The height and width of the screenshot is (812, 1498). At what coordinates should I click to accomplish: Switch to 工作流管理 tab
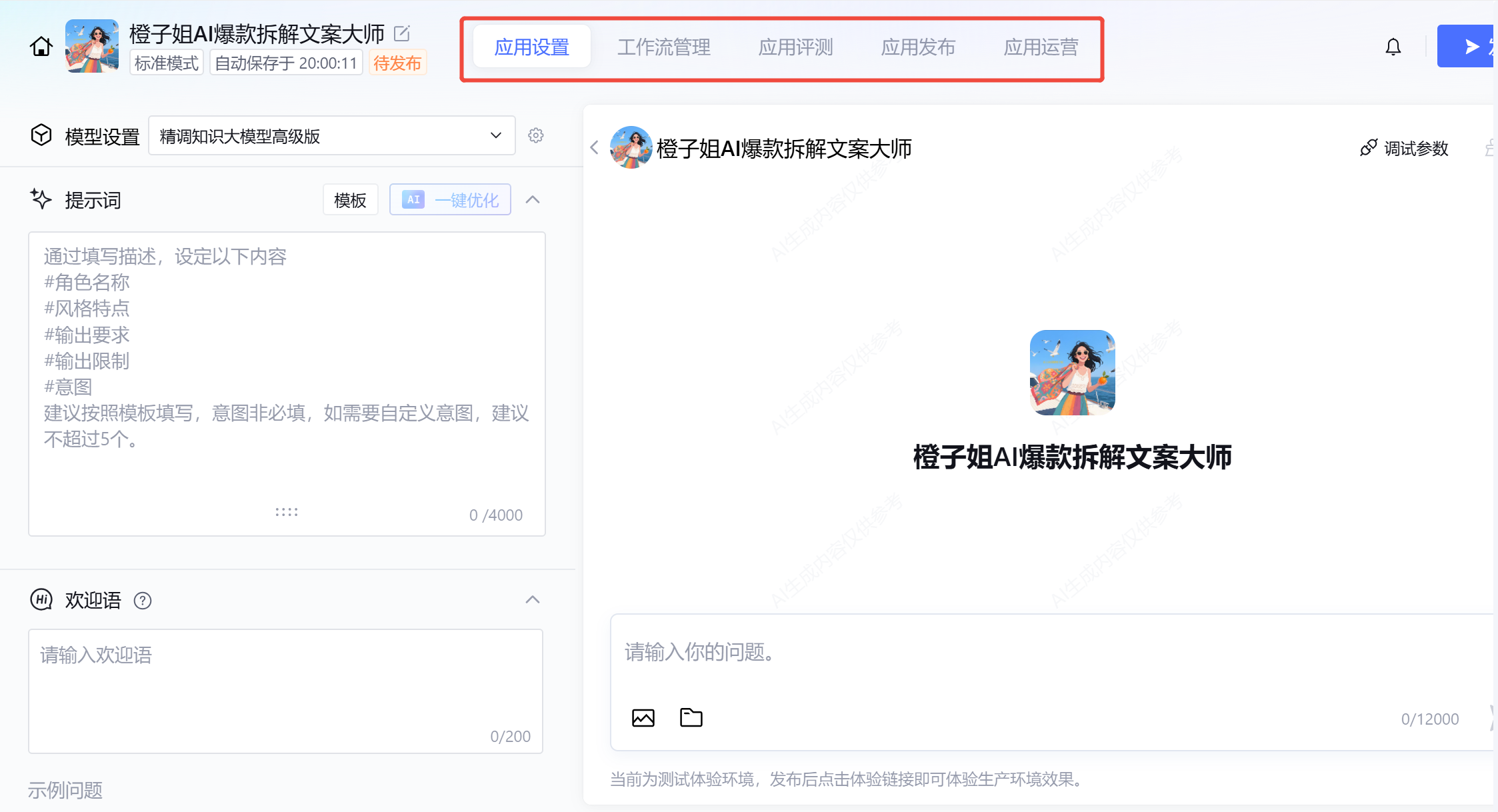tap(663, 47)
